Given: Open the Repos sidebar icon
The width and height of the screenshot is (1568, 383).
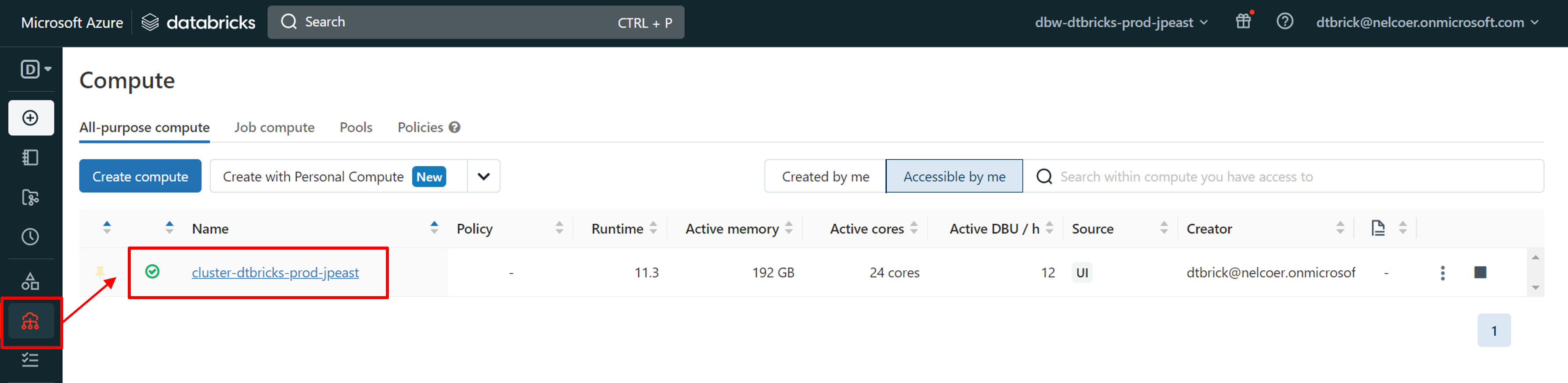Looking at the screenshot, I should tap(30, 197).
